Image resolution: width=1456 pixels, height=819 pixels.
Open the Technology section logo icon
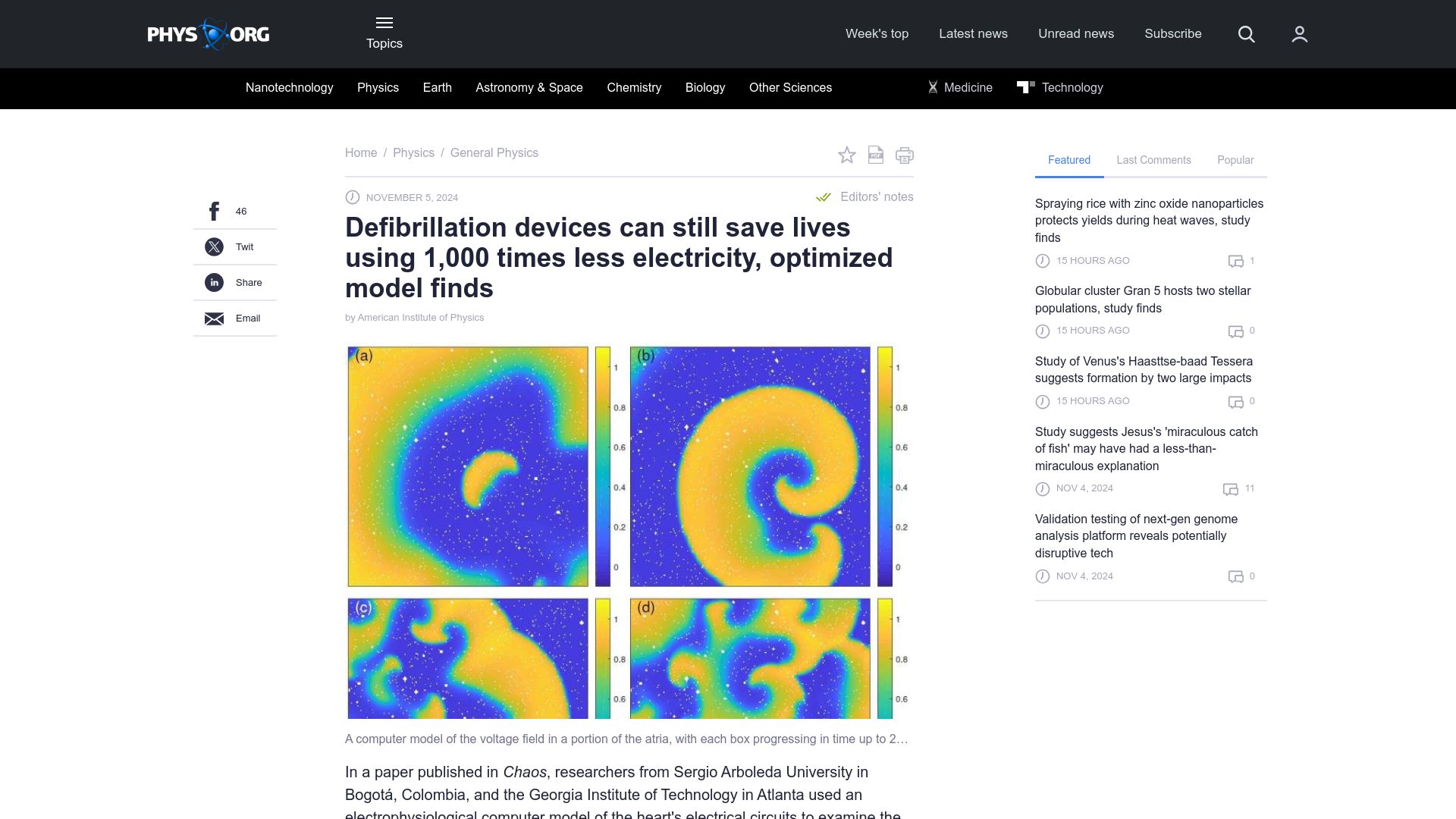click(1026, 87)
